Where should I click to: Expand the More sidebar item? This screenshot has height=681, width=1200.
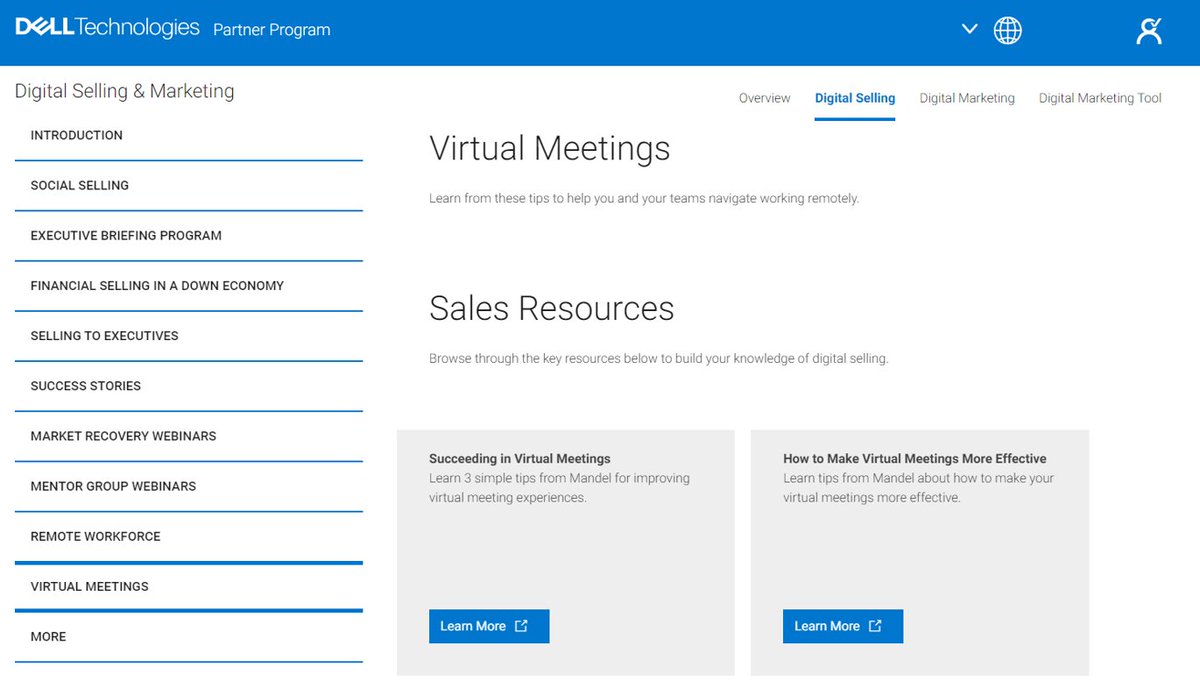click(x=189, y=636)
